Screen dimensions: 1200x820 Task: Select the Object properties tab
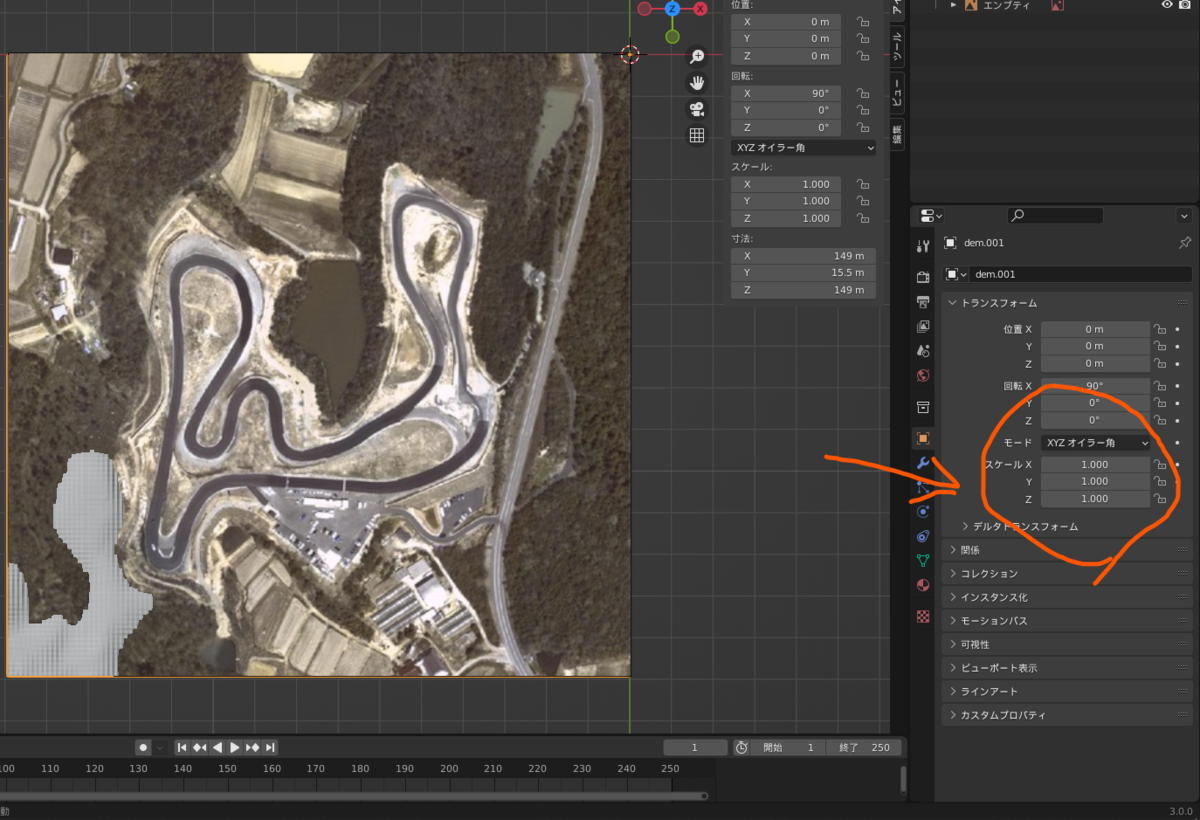(x=923, y=438)
